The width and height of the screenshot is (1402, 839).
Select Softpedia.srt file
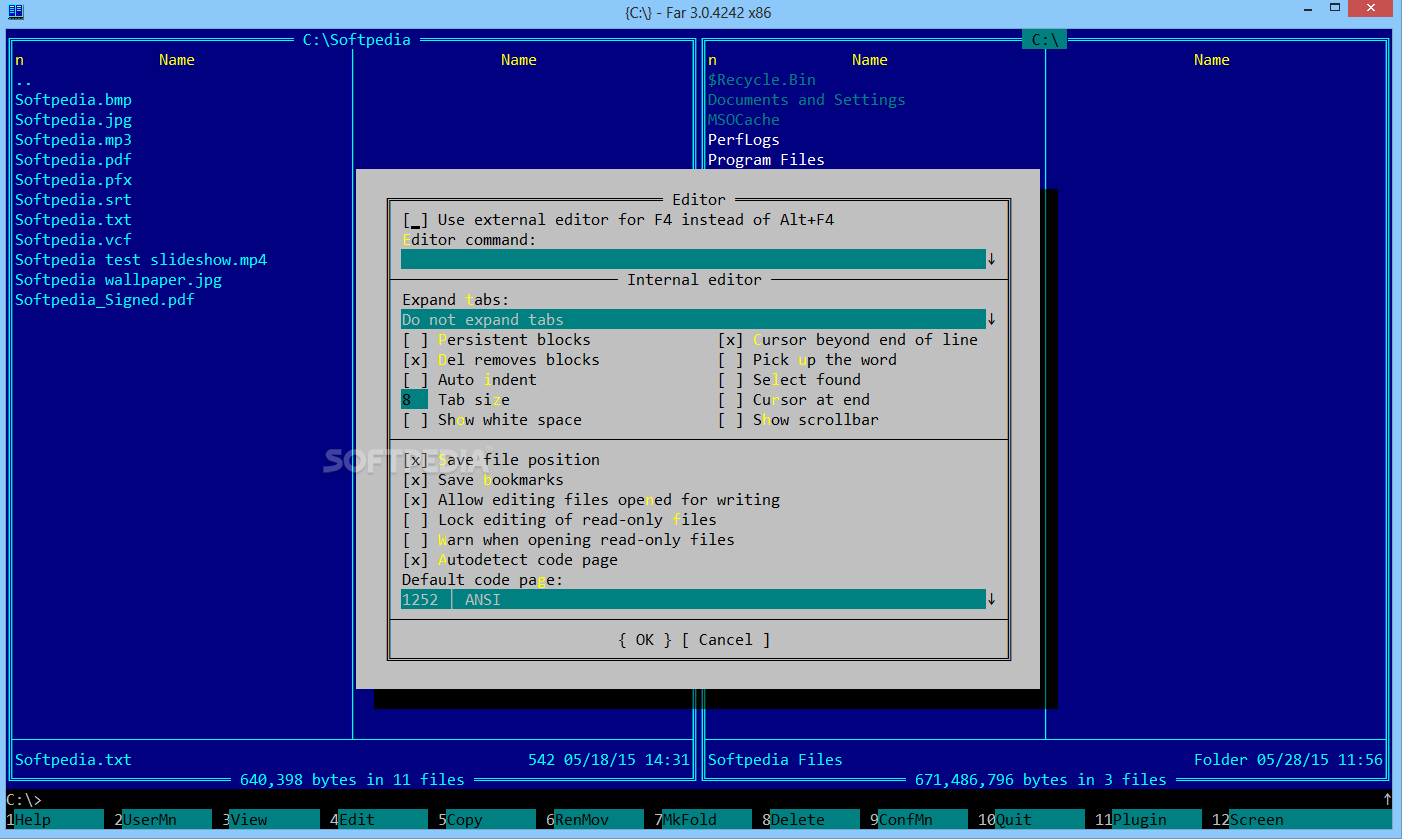pyautogui.click(x=73, y=200)
